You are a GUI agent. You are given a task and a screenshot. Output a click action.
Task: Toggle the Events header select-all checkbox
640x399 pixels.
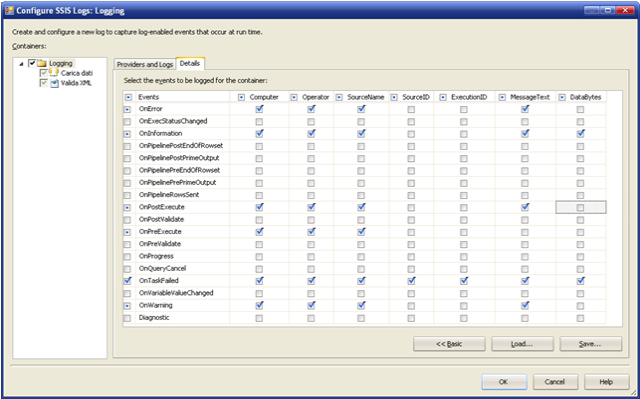(x=128, y=97)
